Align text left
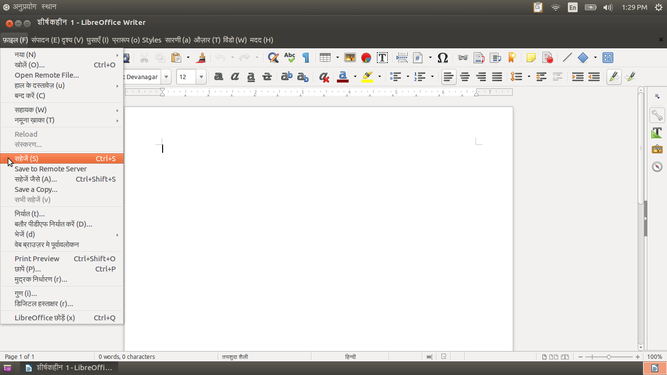 448,77
